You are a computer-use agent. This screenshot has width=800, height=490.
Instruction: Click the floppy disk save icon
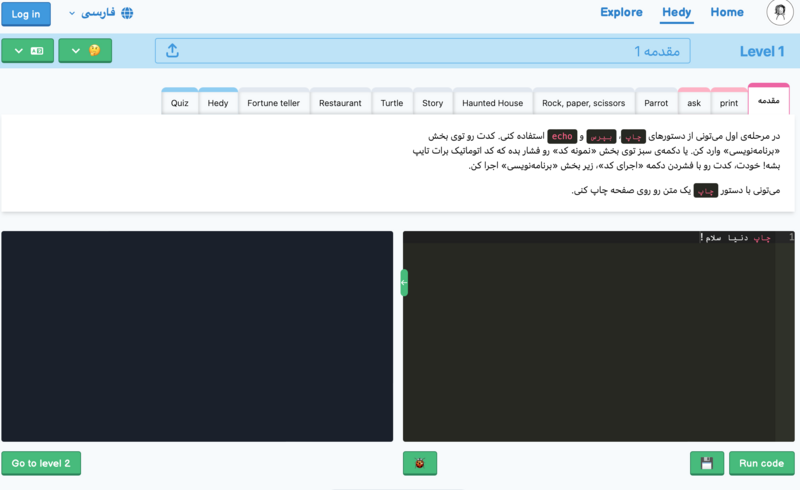(x=706, y=463)
